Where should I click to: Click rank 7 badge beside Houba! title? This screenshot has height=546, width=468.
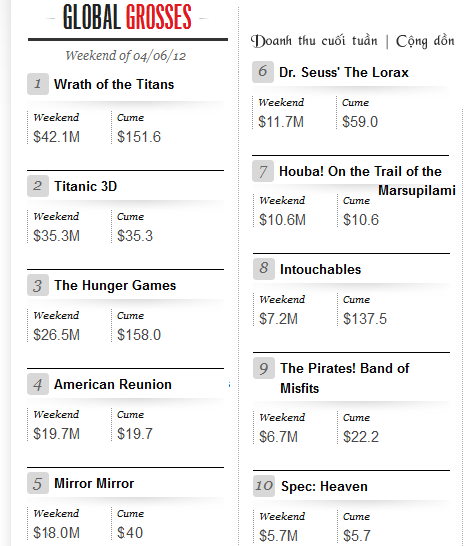click(263, 171)
